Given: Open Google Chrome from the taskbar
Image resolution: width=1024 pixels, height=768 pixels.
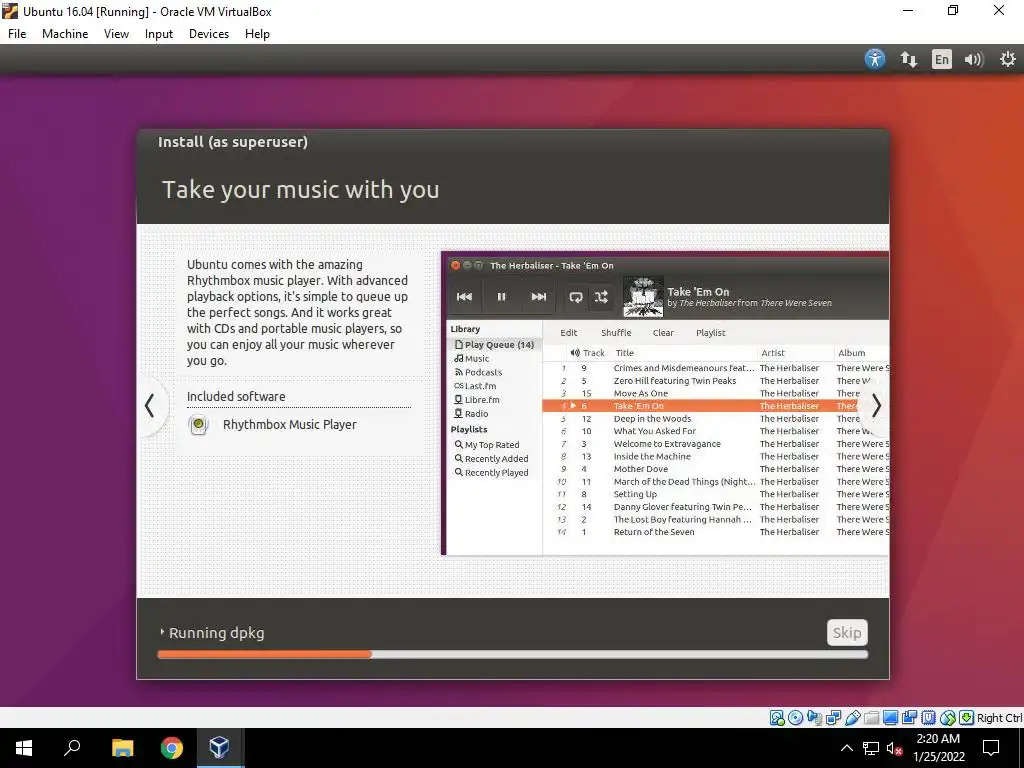Looking at the screenshot, I should click(172, 748).
